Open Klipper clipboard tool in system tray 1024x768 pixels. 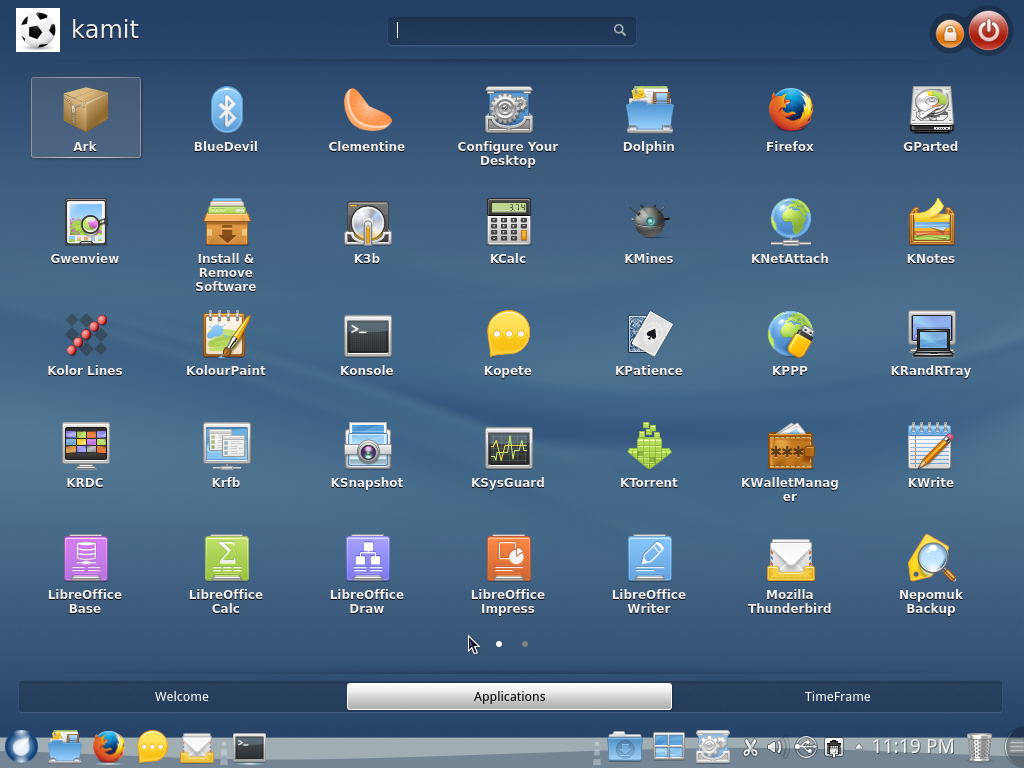pos(750,746)
